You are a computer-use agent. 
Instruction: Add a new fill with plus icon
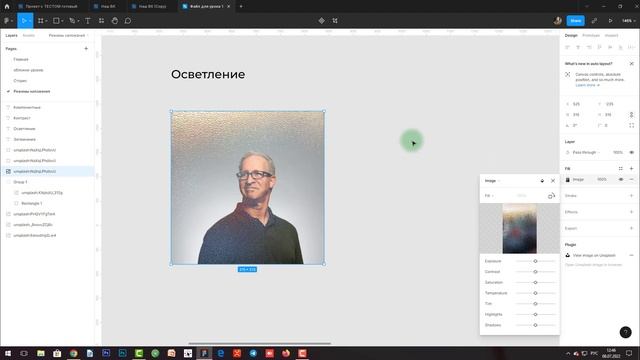(x=631, y=169)
